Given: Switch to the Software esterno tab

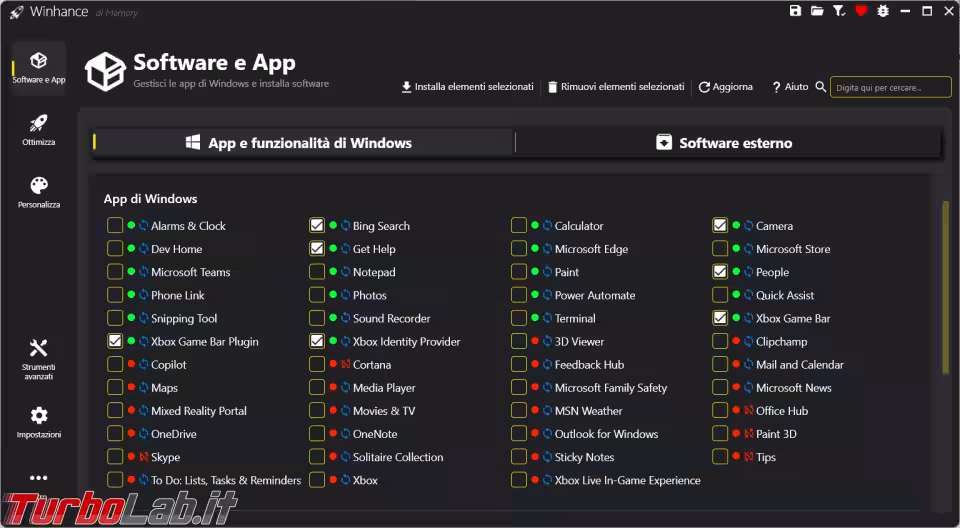Looking at the screenshot, I should click(x=725, y=143).
